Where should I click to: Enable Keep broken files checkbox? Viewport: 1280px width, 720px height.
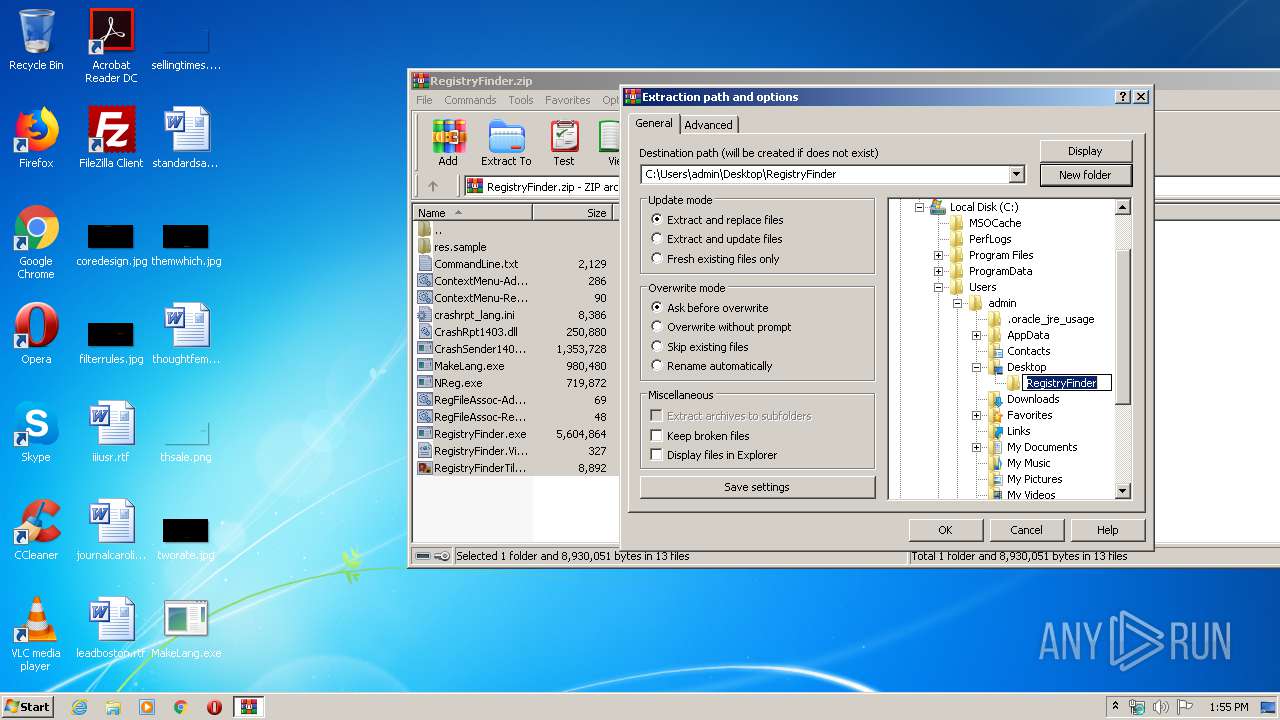657,436
